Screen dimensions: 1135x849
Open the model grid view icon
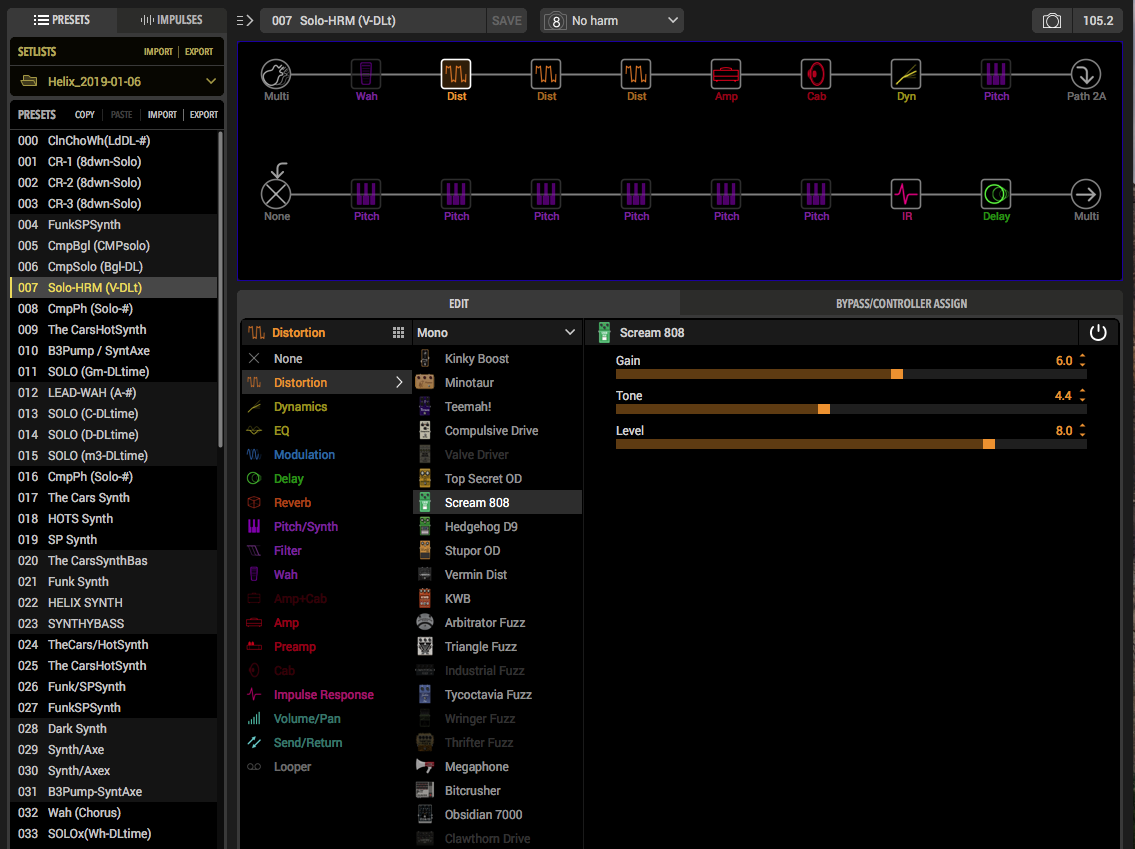click(x=398, y=332)
